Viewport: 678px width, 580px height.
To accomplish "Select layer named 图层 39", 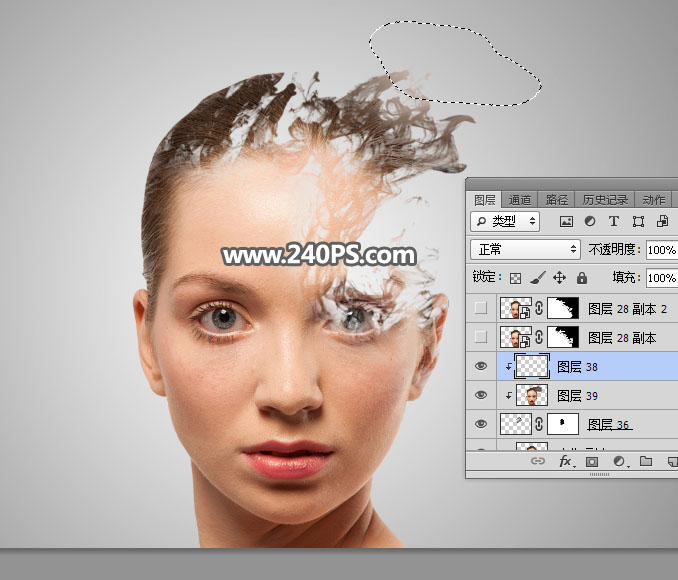I will pyautogui.click(x=577, y=396).
